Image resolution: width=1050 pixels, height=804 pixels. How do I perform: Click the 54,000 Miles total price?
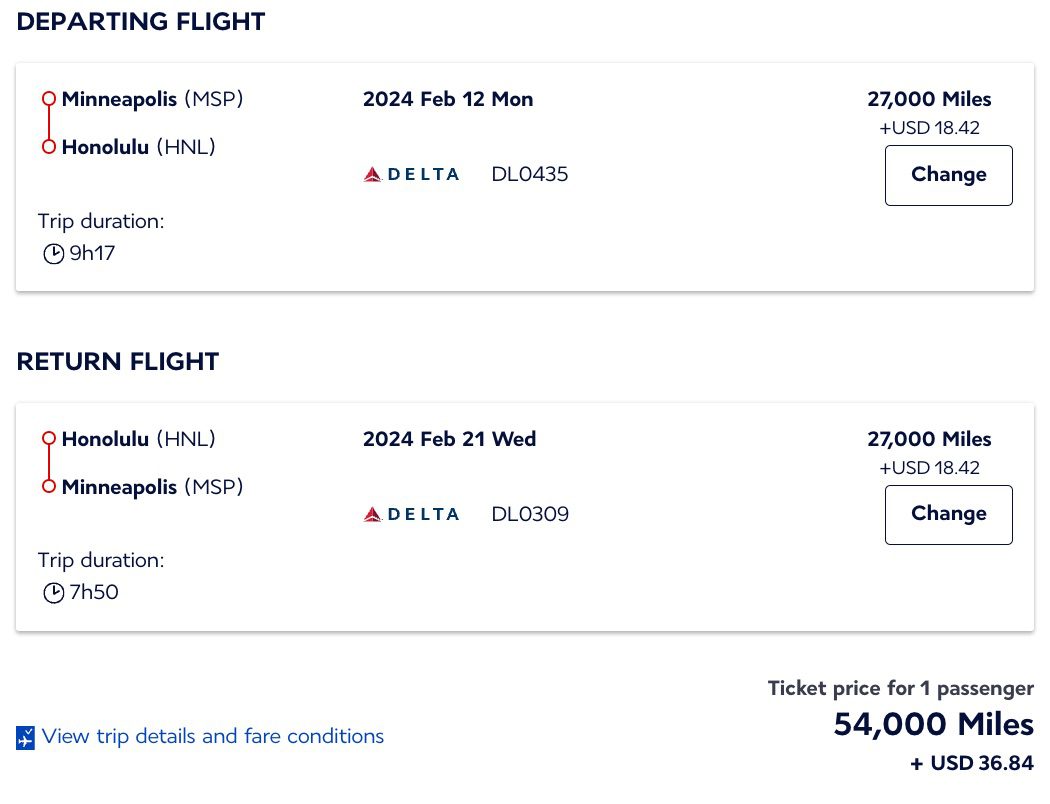coord(933,724)
